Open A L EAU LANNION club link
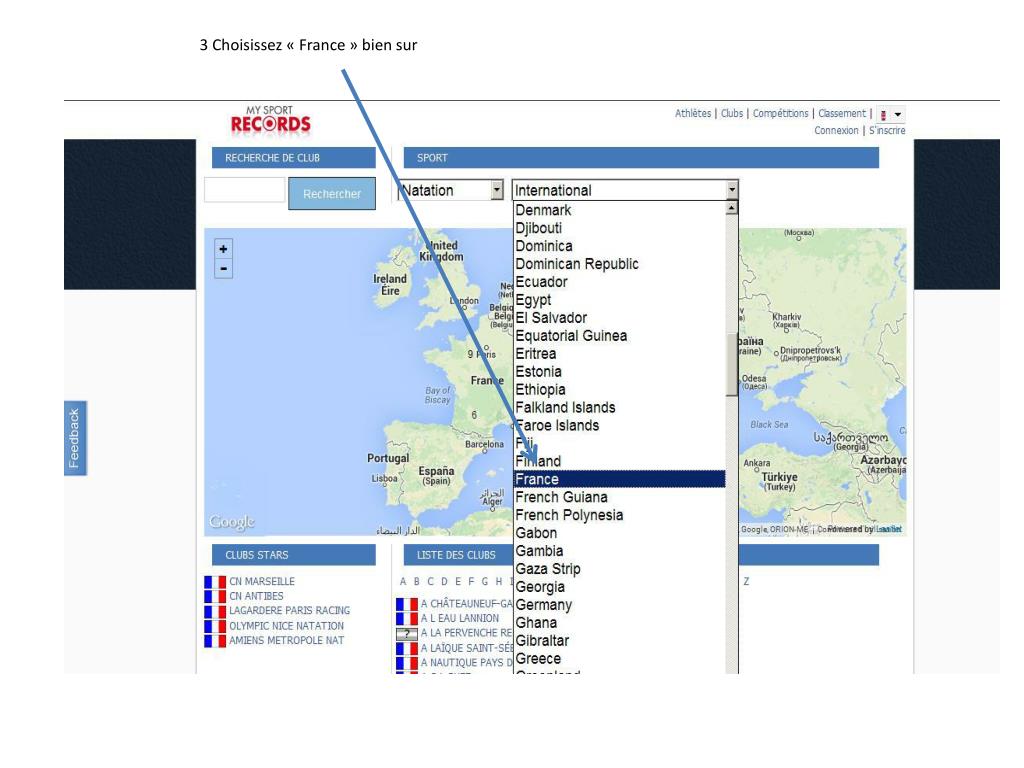The height and width of the screenshot is (768, 1024). click(460, 618)
